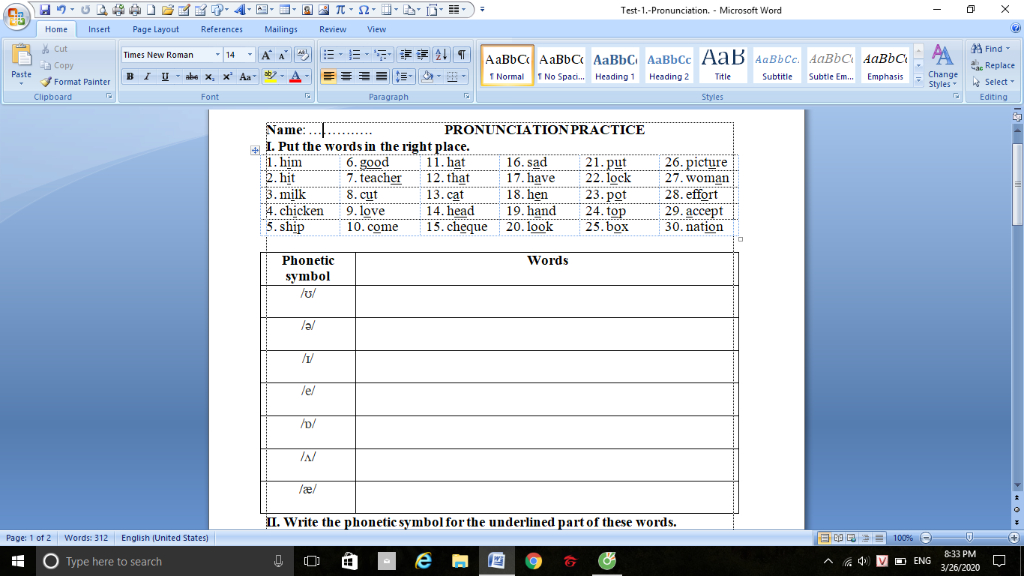The width and height of the screenshot is (1024, 576).
Task: Open the Select dropdown in Editing
Action: (994, 82)
